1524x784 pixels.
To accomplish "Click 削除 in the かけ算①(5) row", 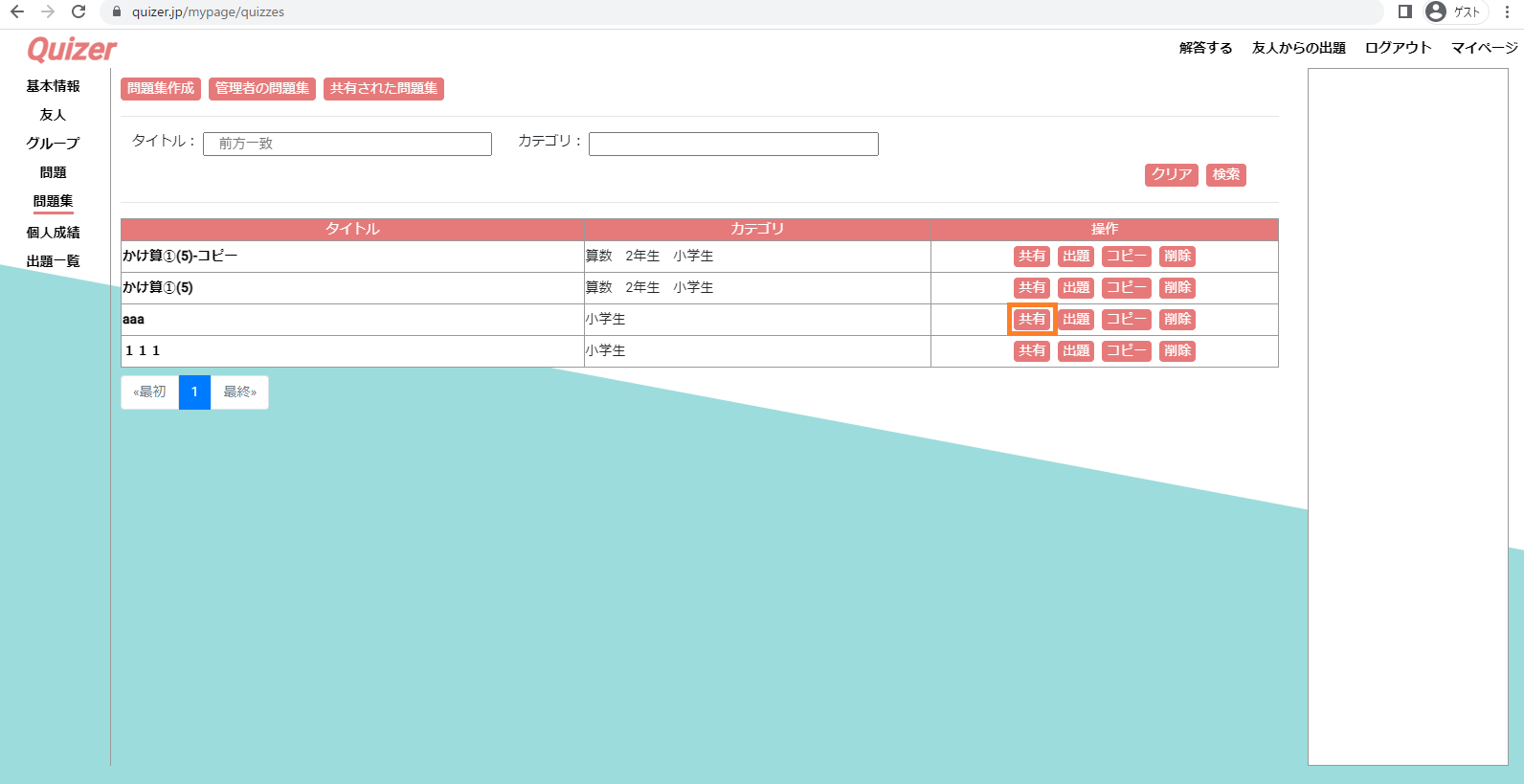I will [1177, 288].
